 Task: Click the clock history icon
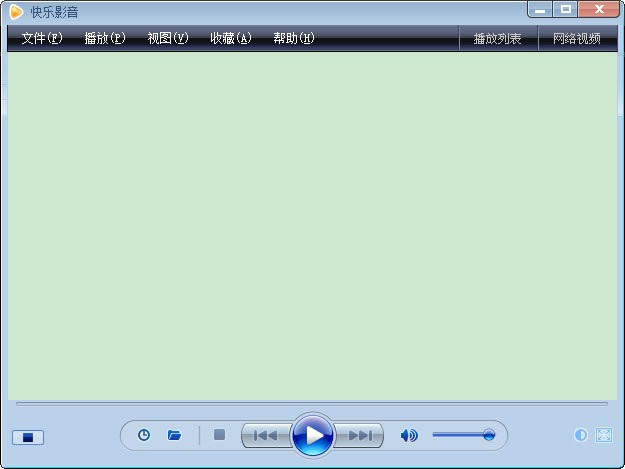click(x=144, y=435)
